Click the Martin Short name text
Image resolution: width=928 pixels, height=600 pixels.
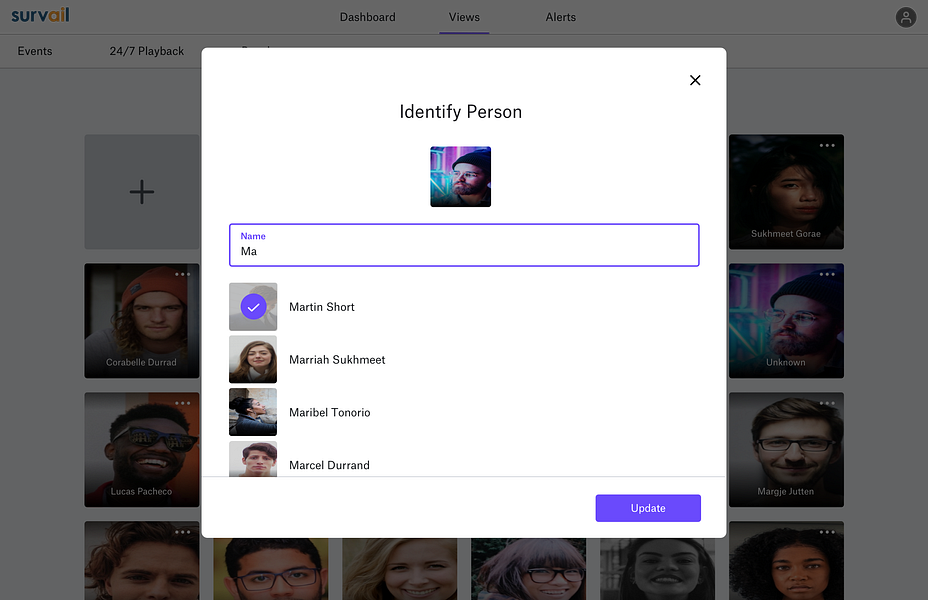(x=321, y=307)
